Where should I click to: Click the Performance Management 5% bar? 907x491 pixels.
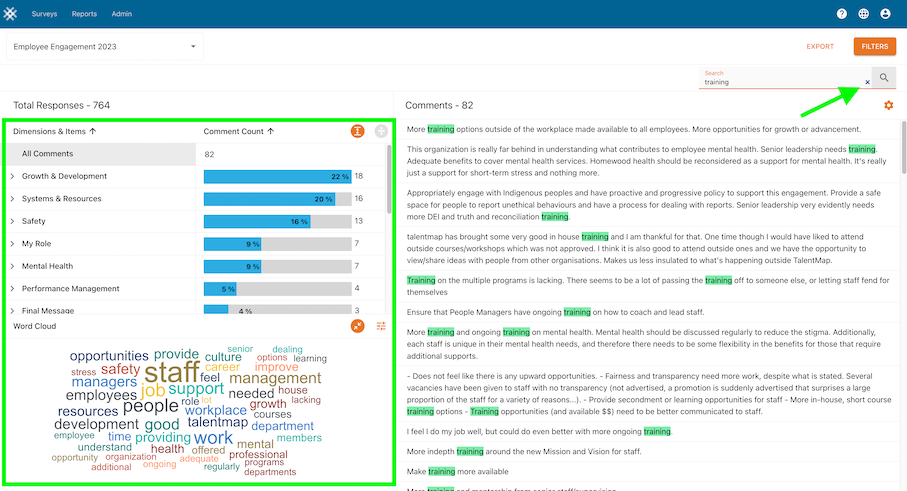(220, 289)
